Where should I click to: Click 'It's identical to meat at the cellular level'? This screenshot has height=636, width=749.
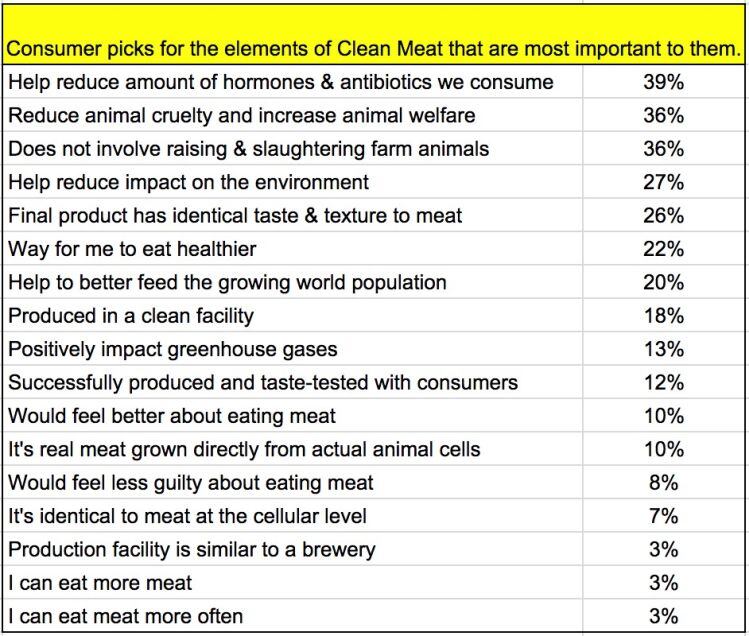pos(188,516)
